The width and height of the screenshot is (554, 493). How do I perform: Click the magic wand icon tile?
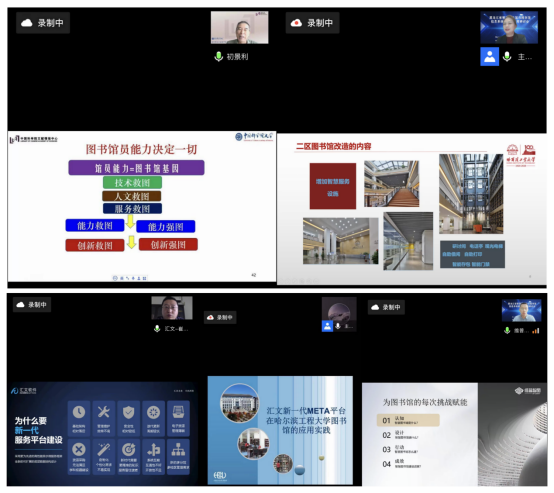104,456
